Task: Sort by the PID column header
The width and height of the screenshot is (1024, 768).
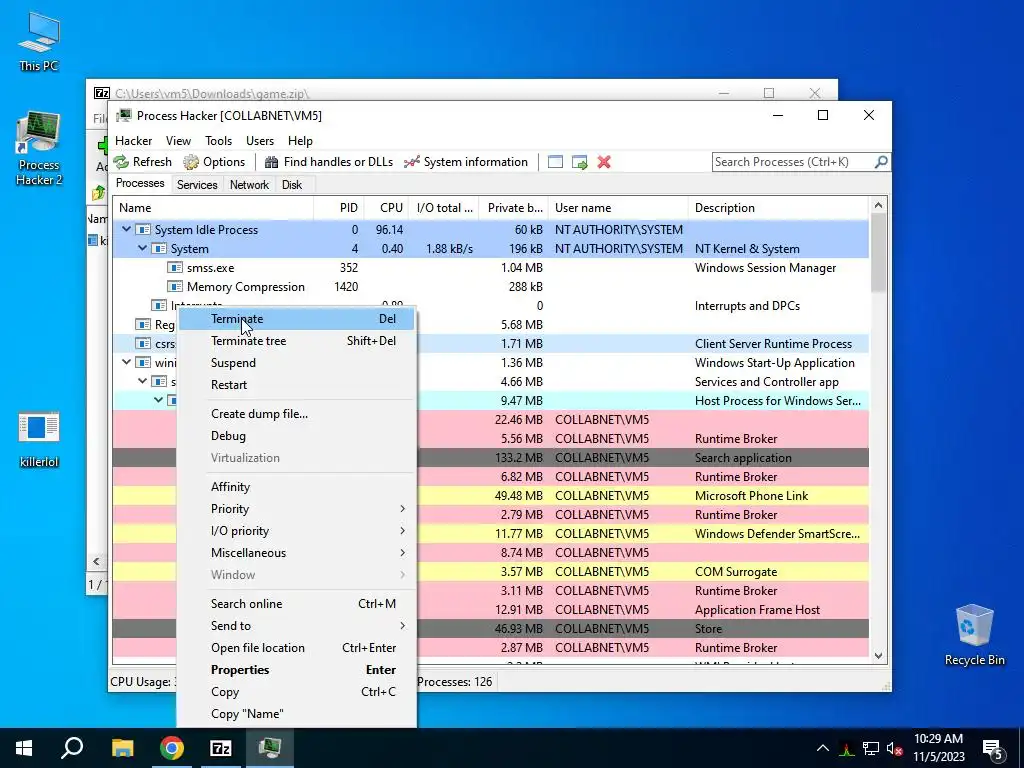Action: [x=339, y=208]
